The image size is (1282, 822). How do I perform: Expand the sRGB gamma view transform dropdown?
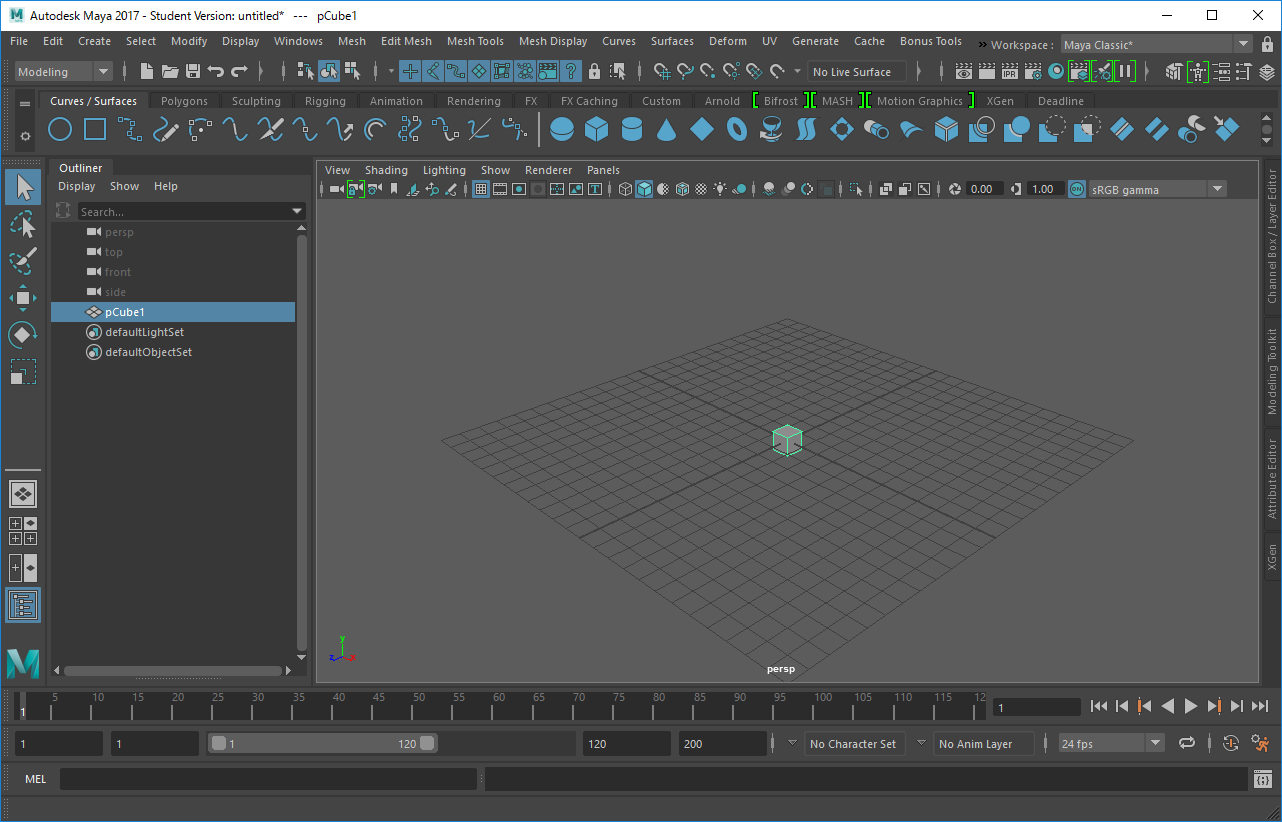pyautogui.click(x=1217, y=189)
